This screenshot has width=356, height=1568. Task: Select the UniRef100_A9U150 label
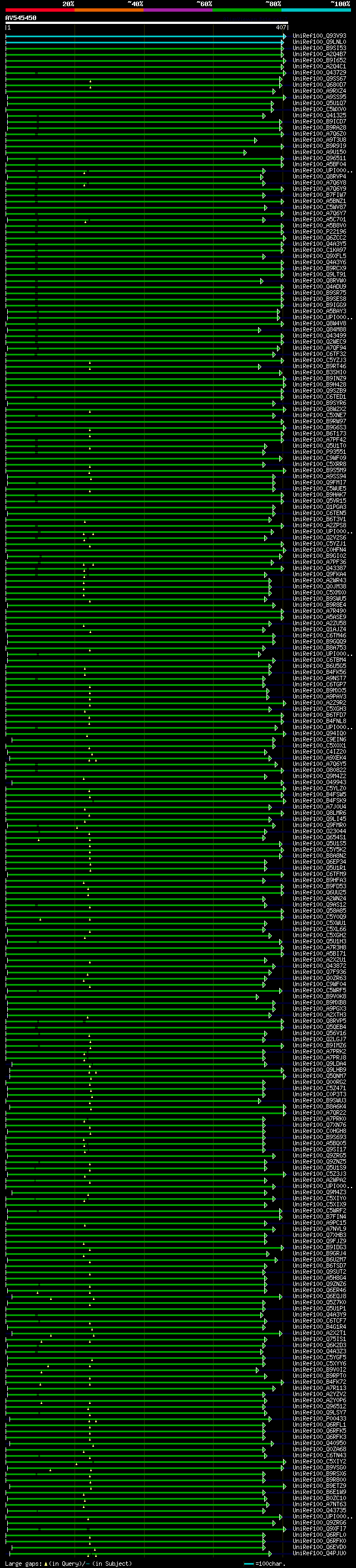coord(319,152)
